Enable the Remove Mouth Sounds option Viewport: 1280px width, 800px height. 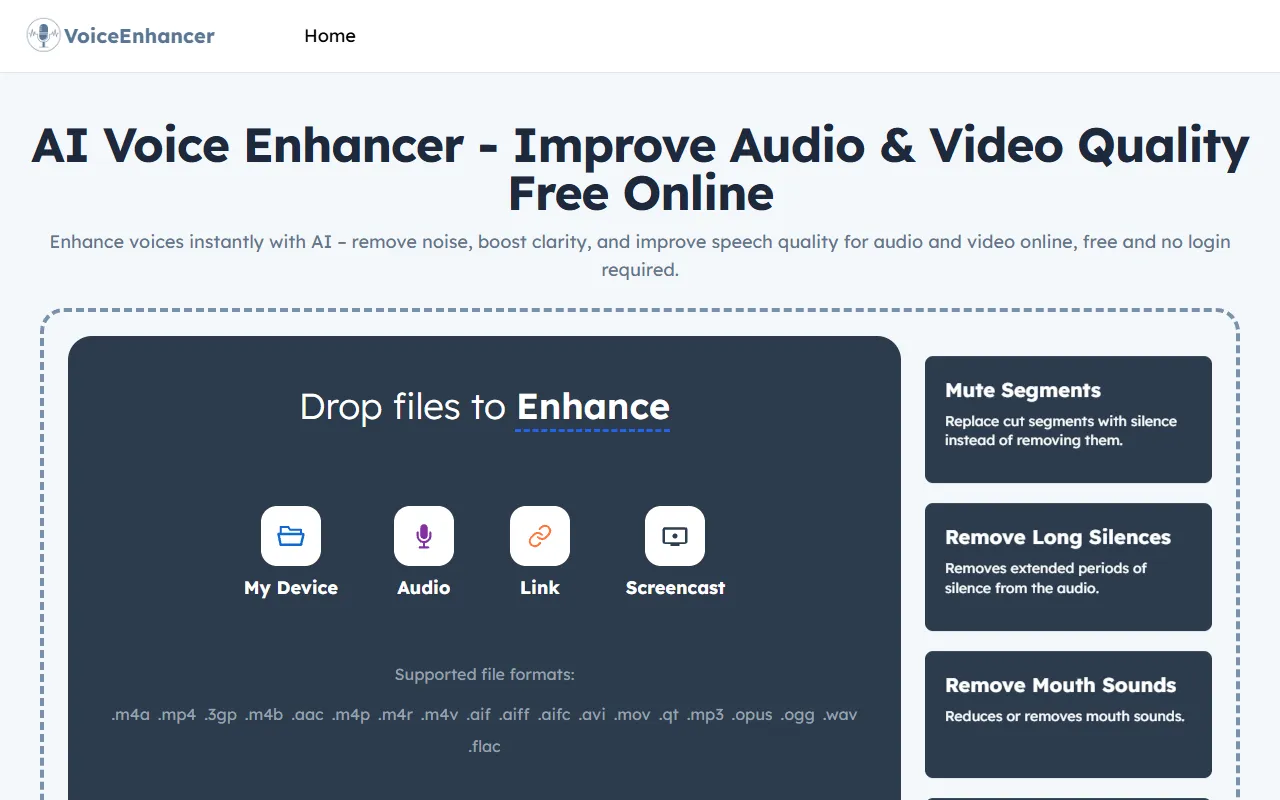tap(1068, 714)
